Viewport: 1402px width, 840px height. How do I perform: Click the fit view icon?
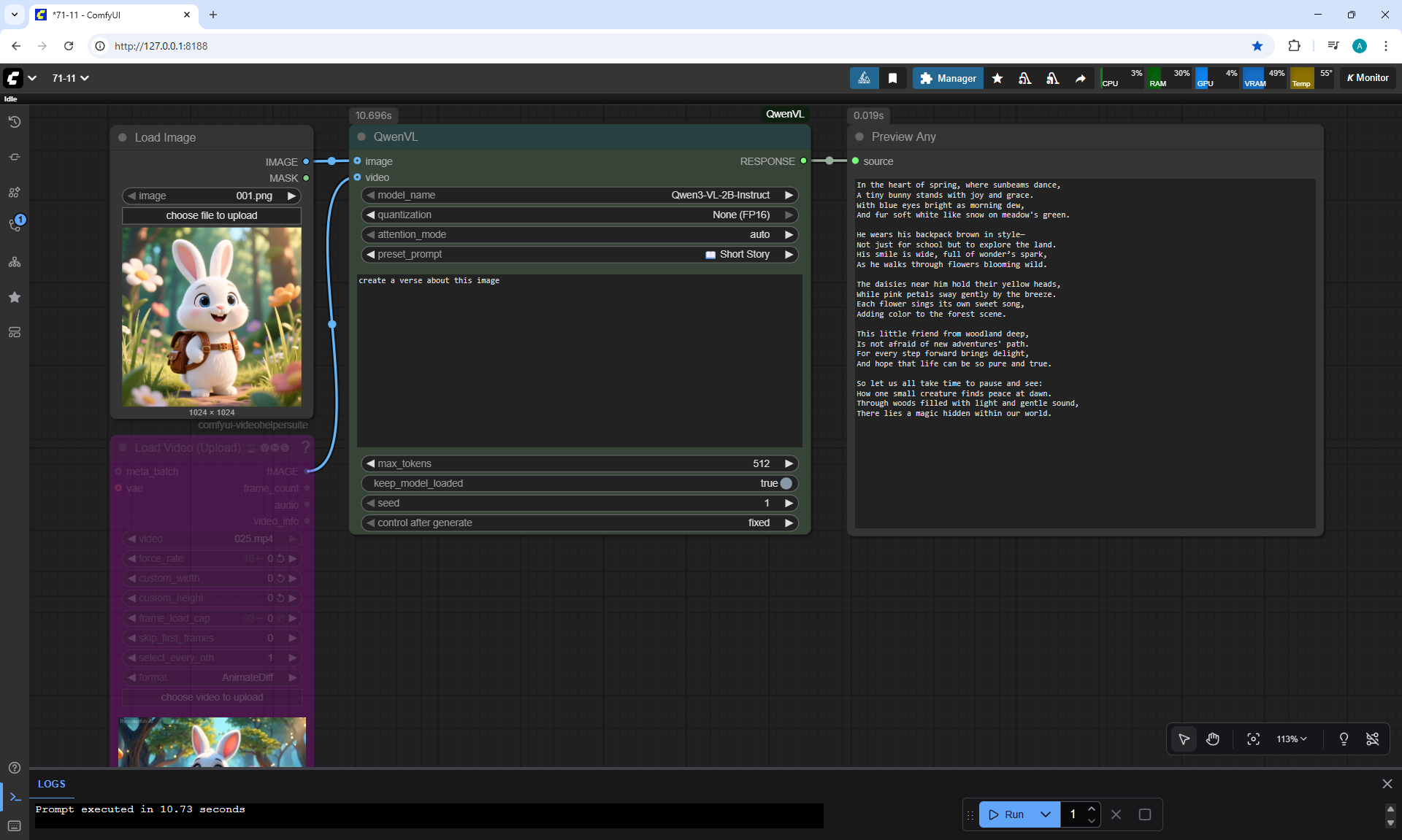click(1253, 739)
